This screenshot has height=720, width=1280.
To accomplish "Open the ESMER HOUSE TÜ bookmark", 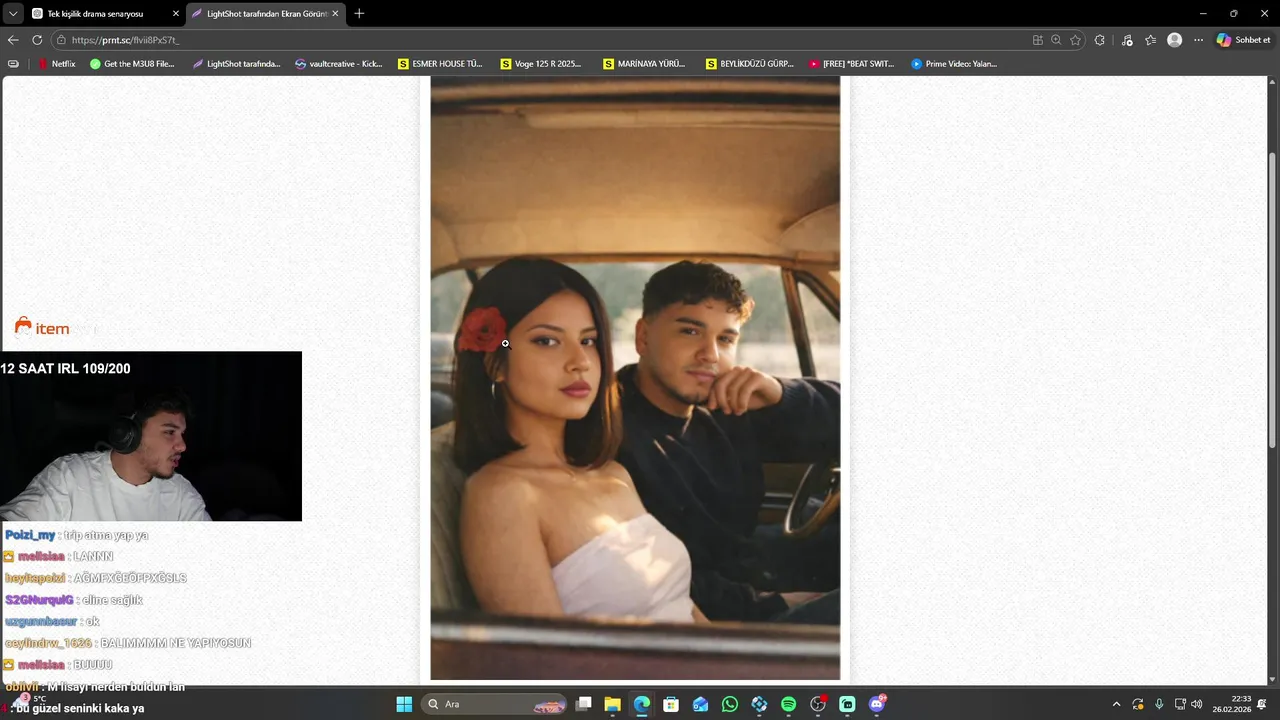I will click(440, 64).
